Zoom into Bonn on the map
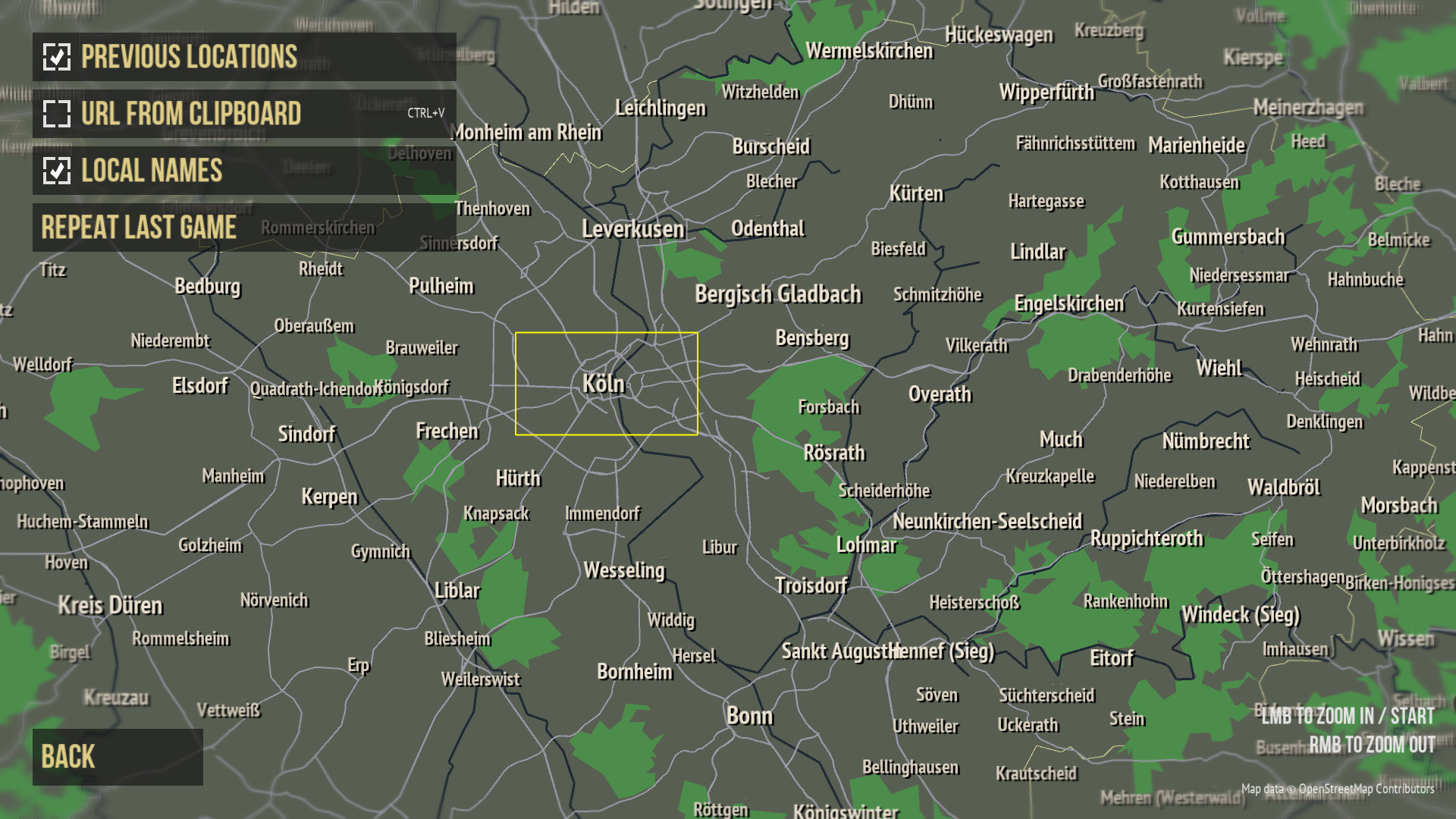 pyautogui.click(x=750, y=716)
